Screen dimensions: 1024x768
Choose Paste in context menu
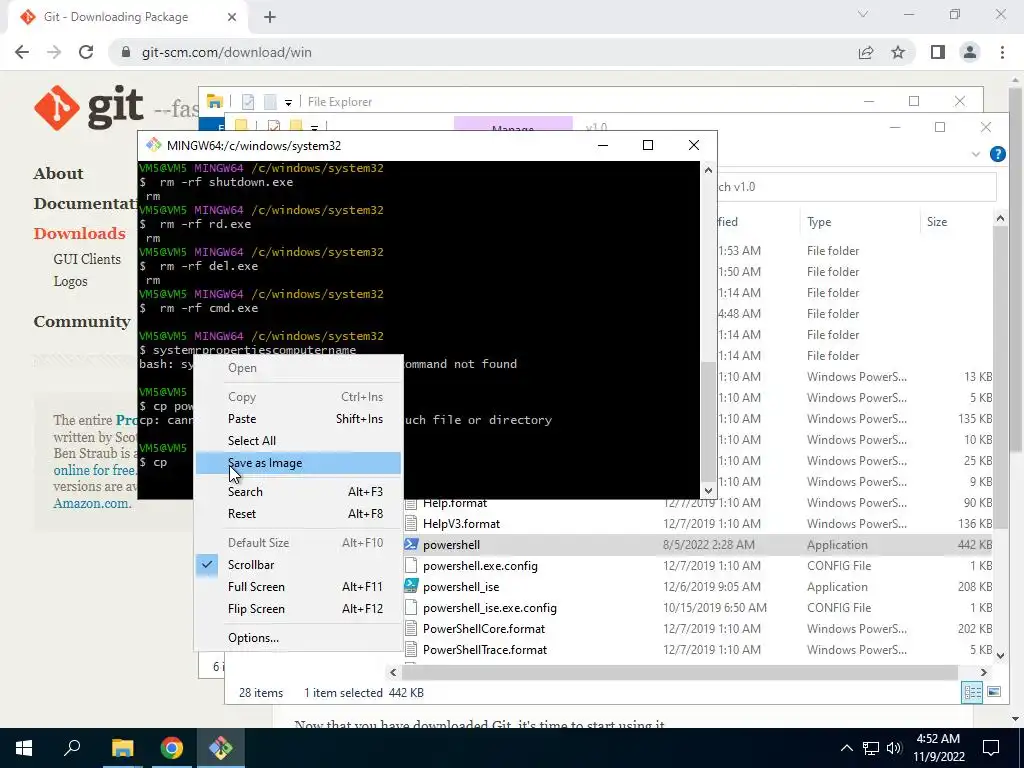click(x=298, y=419)
